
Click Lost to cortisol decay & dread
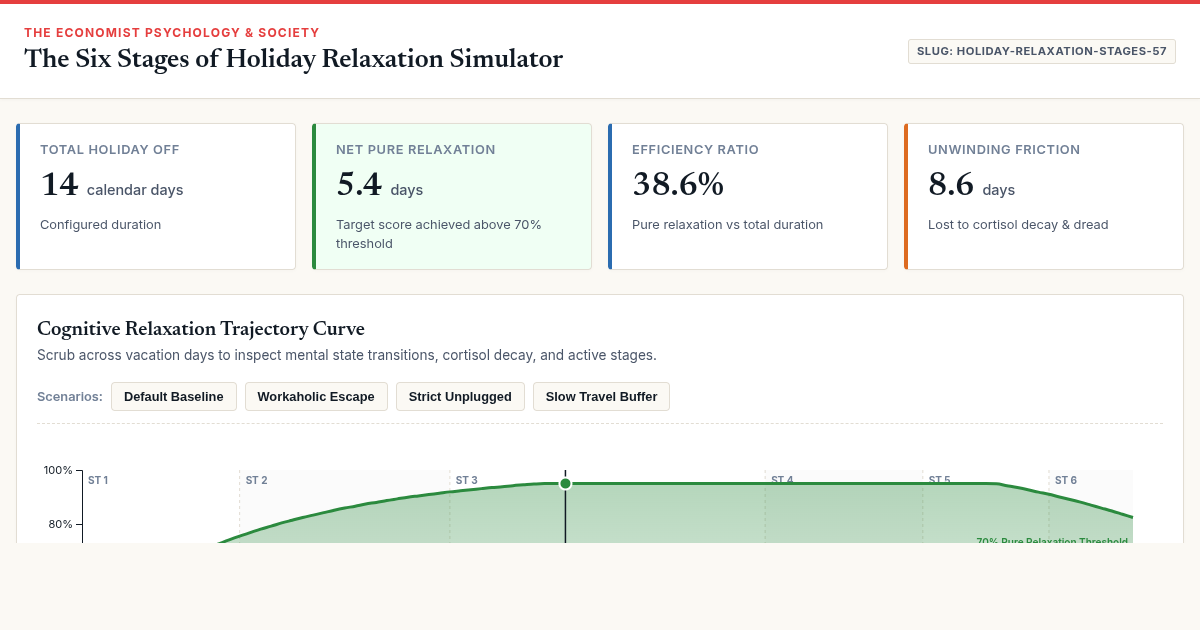pyautogui.click(x=1018, y=225)
